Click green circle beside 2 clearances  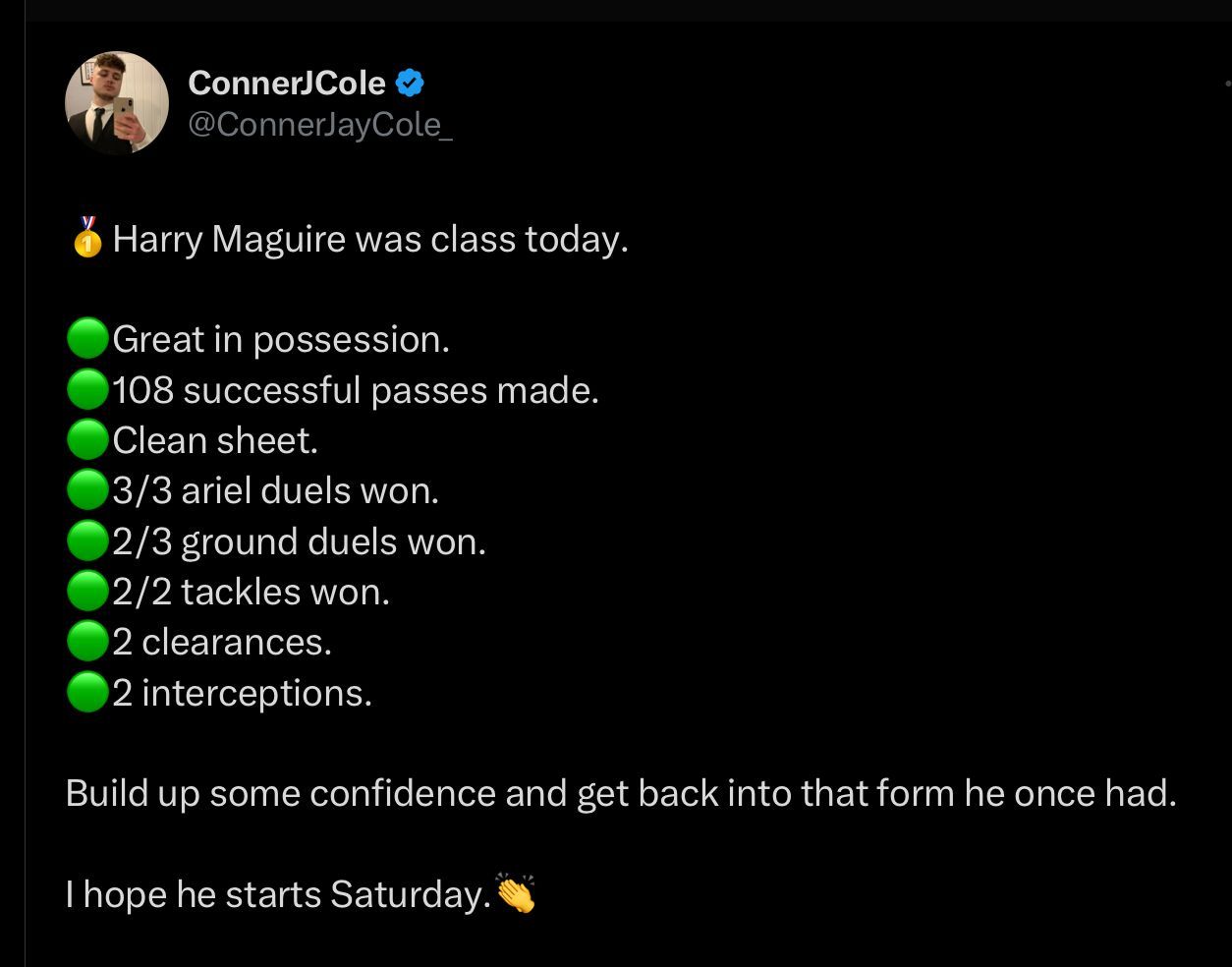[x=87, y=642]
